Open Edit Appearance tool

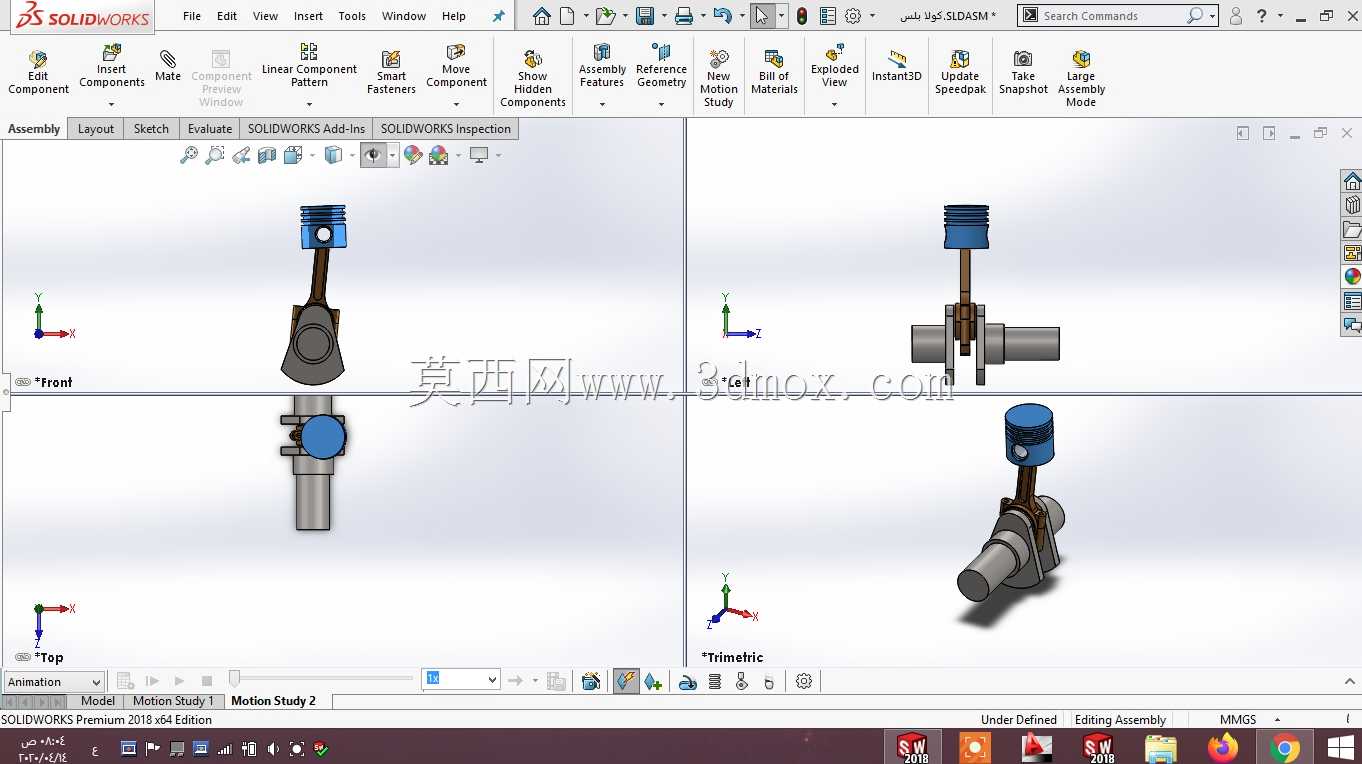pyautogui.click(x=413, y=155)
